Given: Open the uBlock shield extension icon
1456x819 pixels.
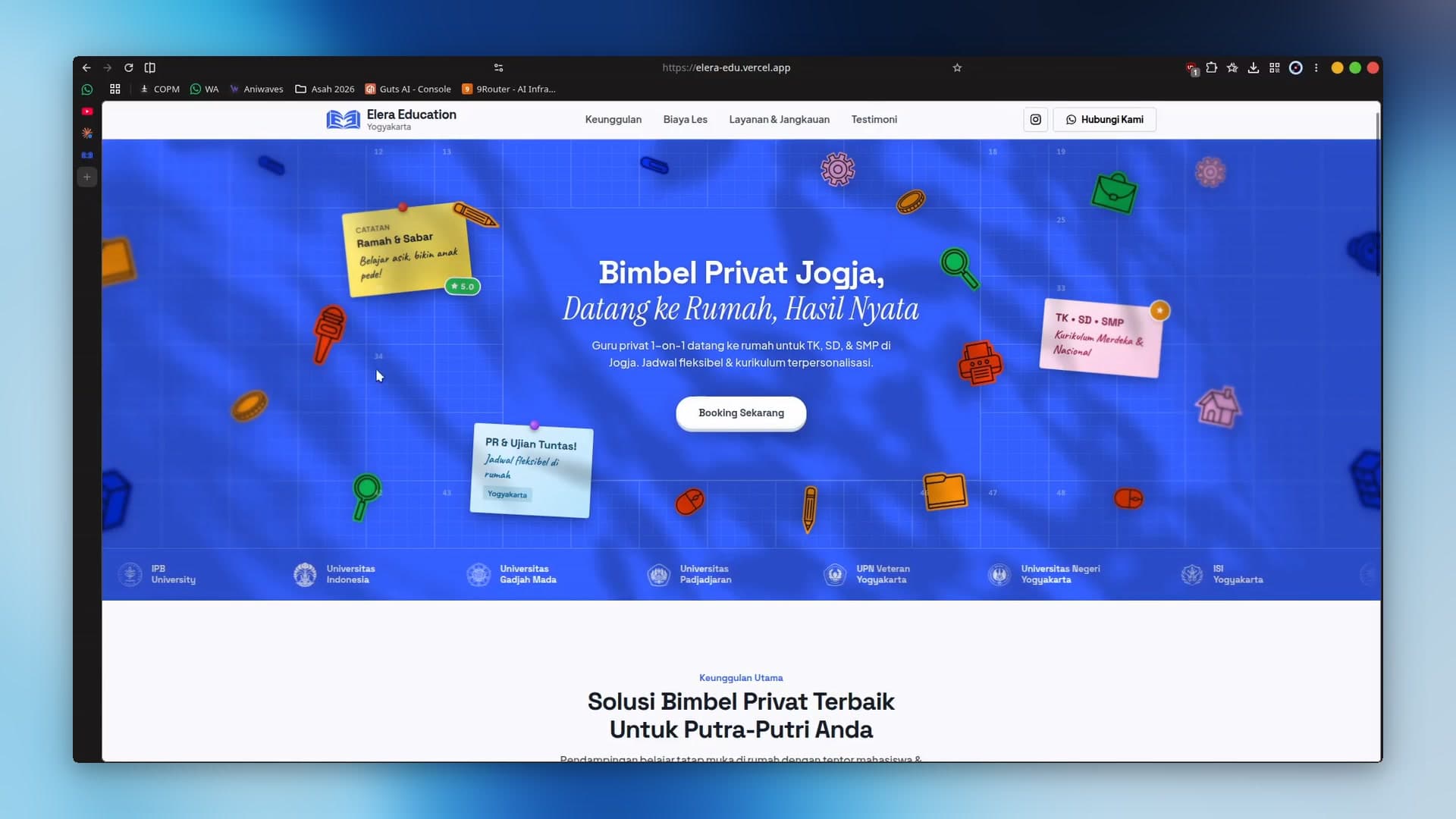Looking at the screenshot, I should (1191, 68).
